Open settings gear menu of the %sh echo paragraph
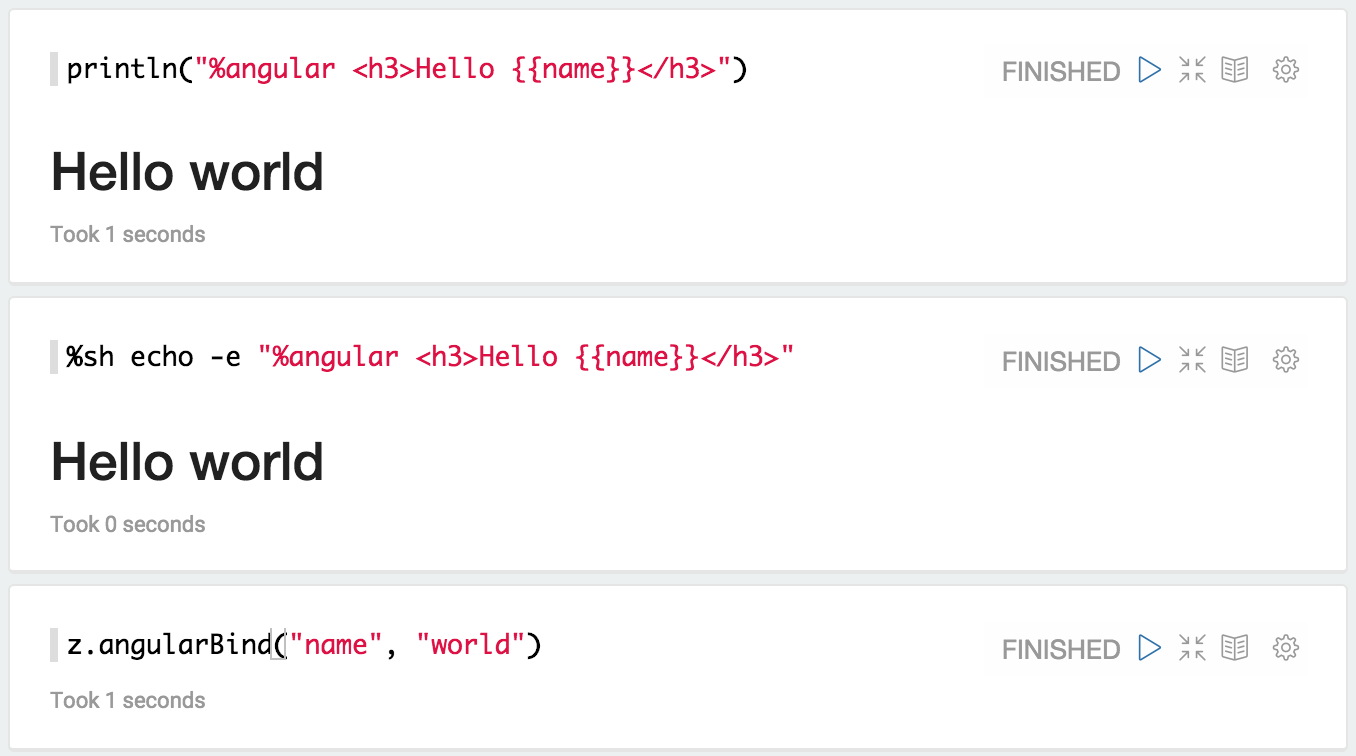 [1285, 359]
